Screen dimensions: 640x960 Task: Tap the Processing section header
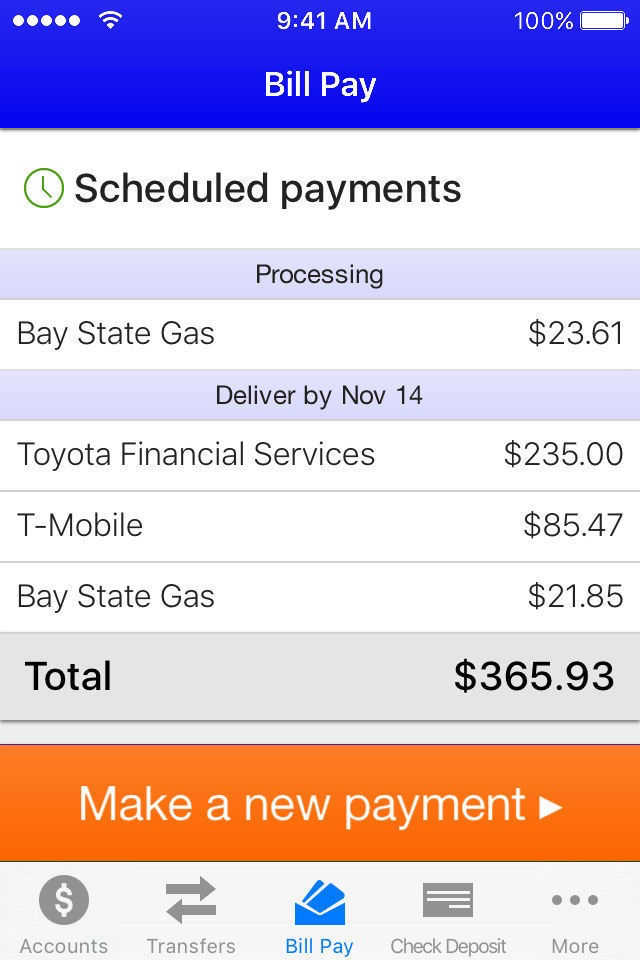[320, 274]
